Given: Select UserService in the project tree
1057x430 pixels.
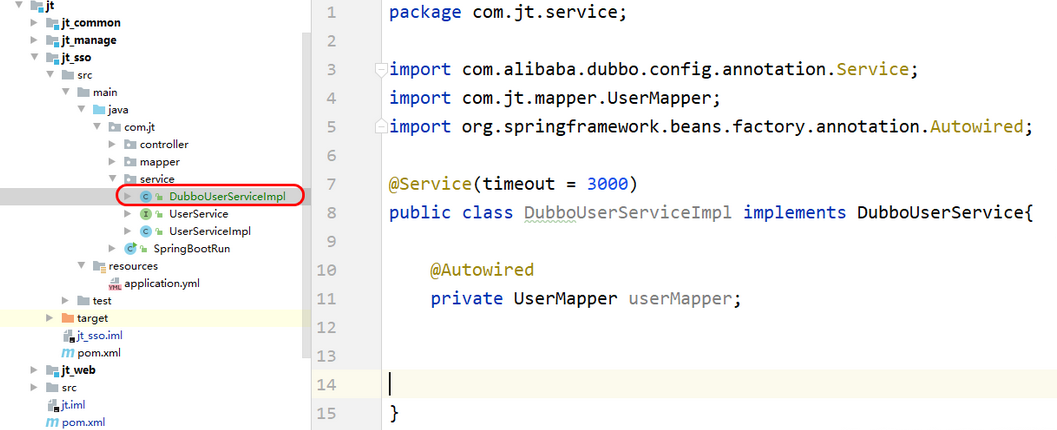Looking at the screenshot, I should point(198,214).
